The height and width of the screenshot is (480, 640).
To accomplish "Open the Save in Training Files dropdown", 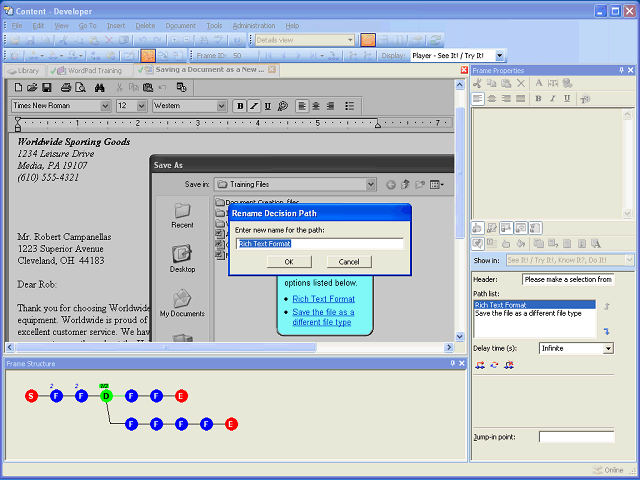I will [370, 184].
